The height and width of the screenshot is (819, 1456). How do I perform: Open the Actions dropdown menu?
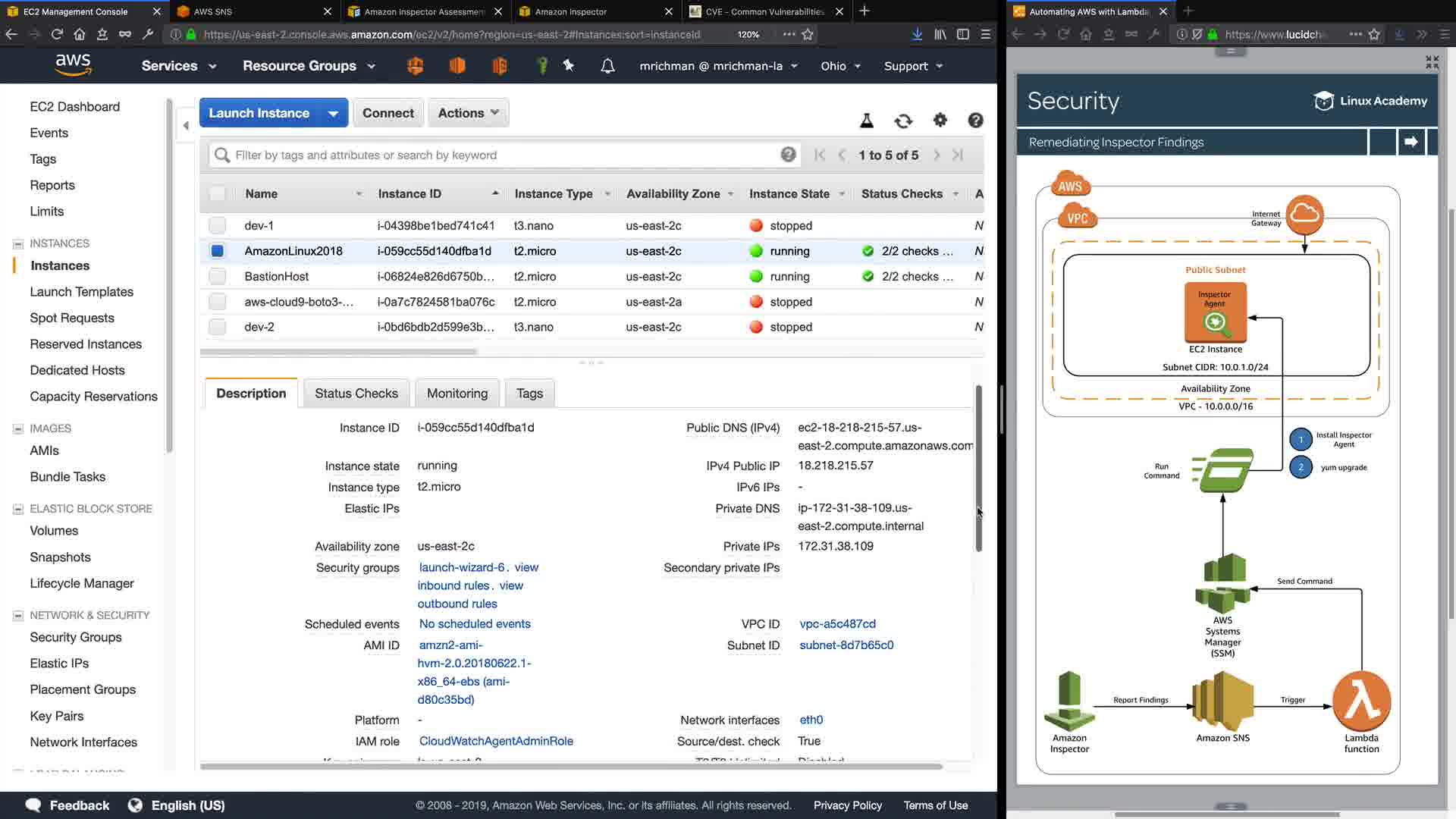point(468,113)
